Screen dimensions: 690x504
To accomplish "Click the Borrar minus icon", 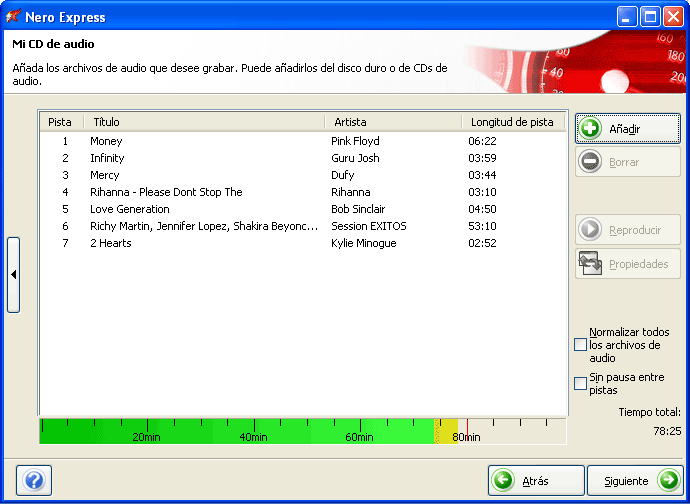I will coord(591,162).
